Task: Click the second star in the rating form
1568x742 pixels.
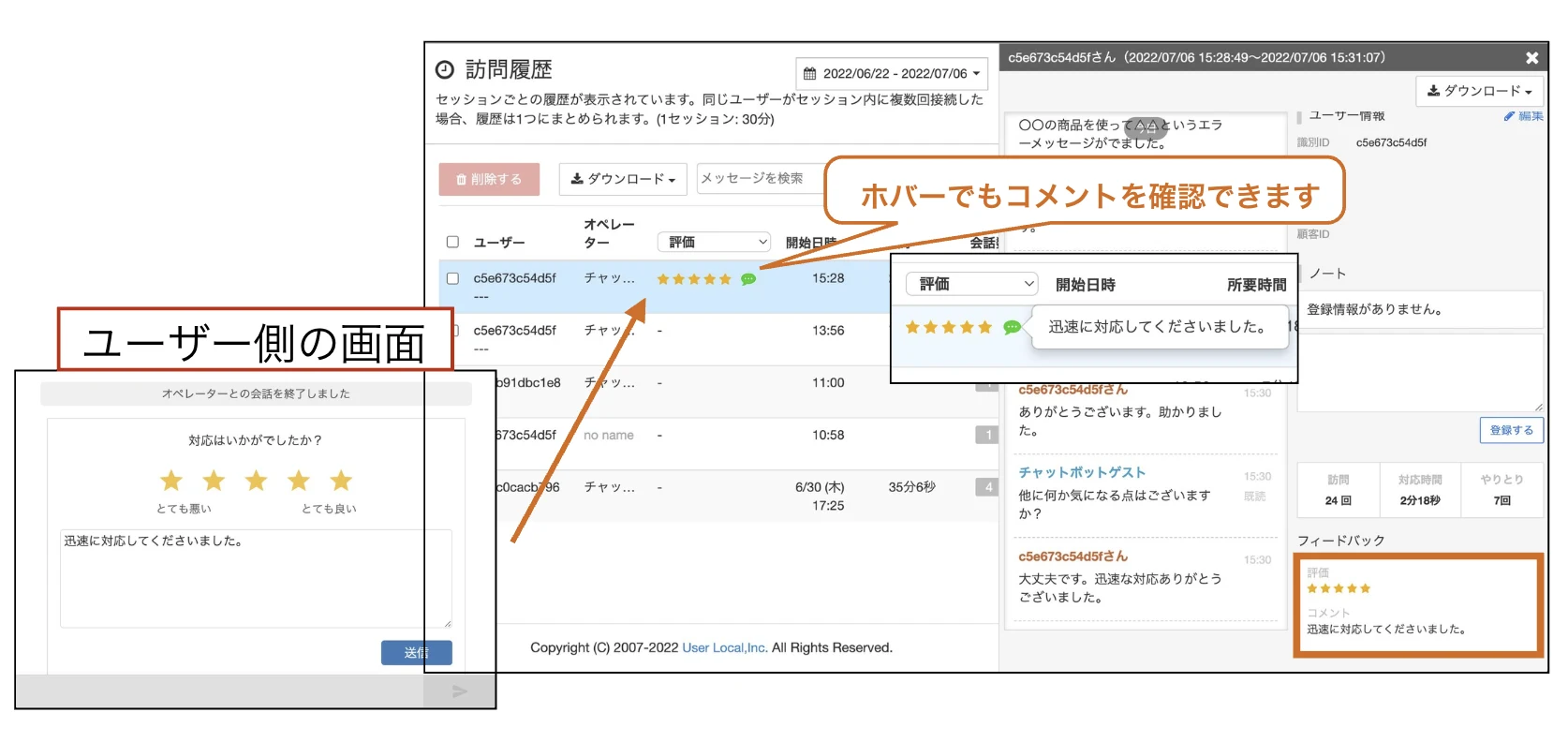Action: coord(214,481)
